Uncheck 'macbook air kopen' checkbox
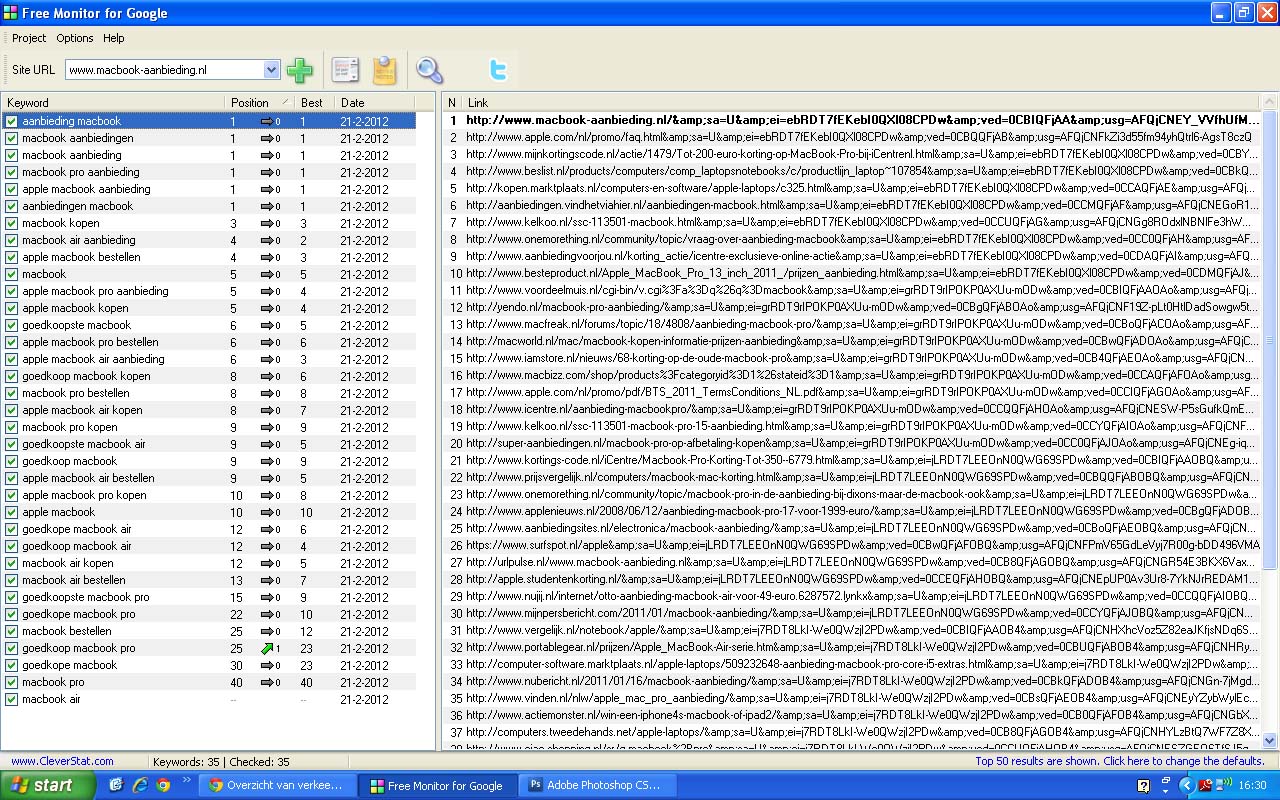 coord(12,563)
